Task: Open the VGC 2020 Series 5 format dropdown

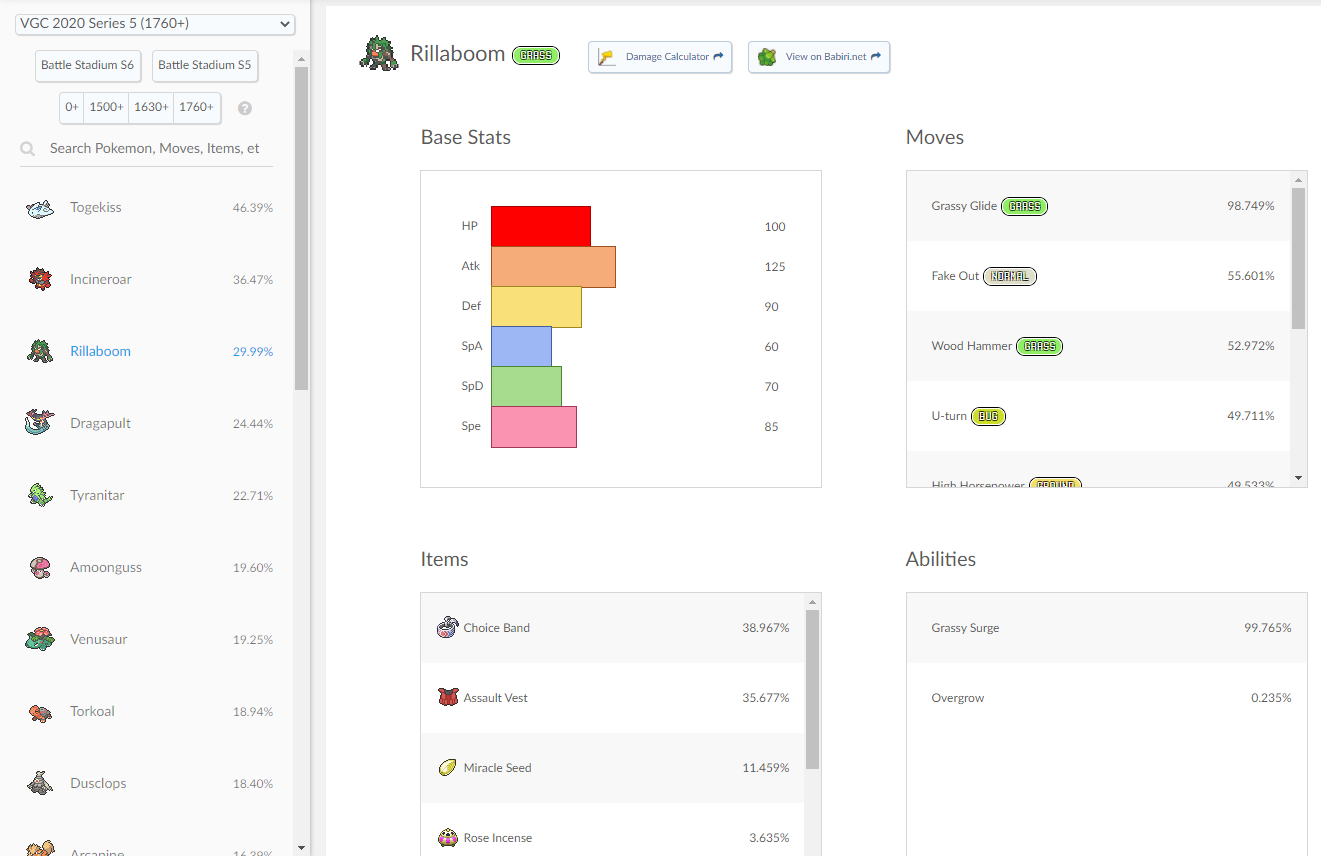Action: (x=155, y=23)
